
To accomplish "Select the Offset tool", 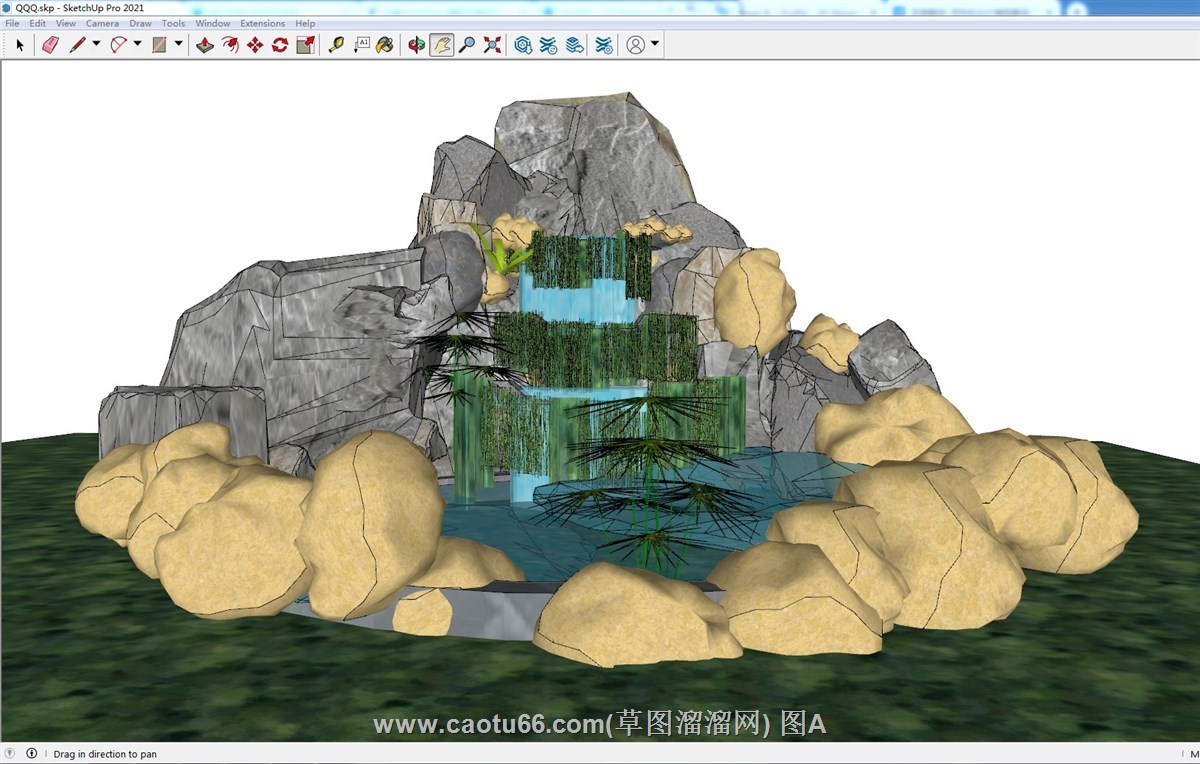I will [x=230, y=45].
